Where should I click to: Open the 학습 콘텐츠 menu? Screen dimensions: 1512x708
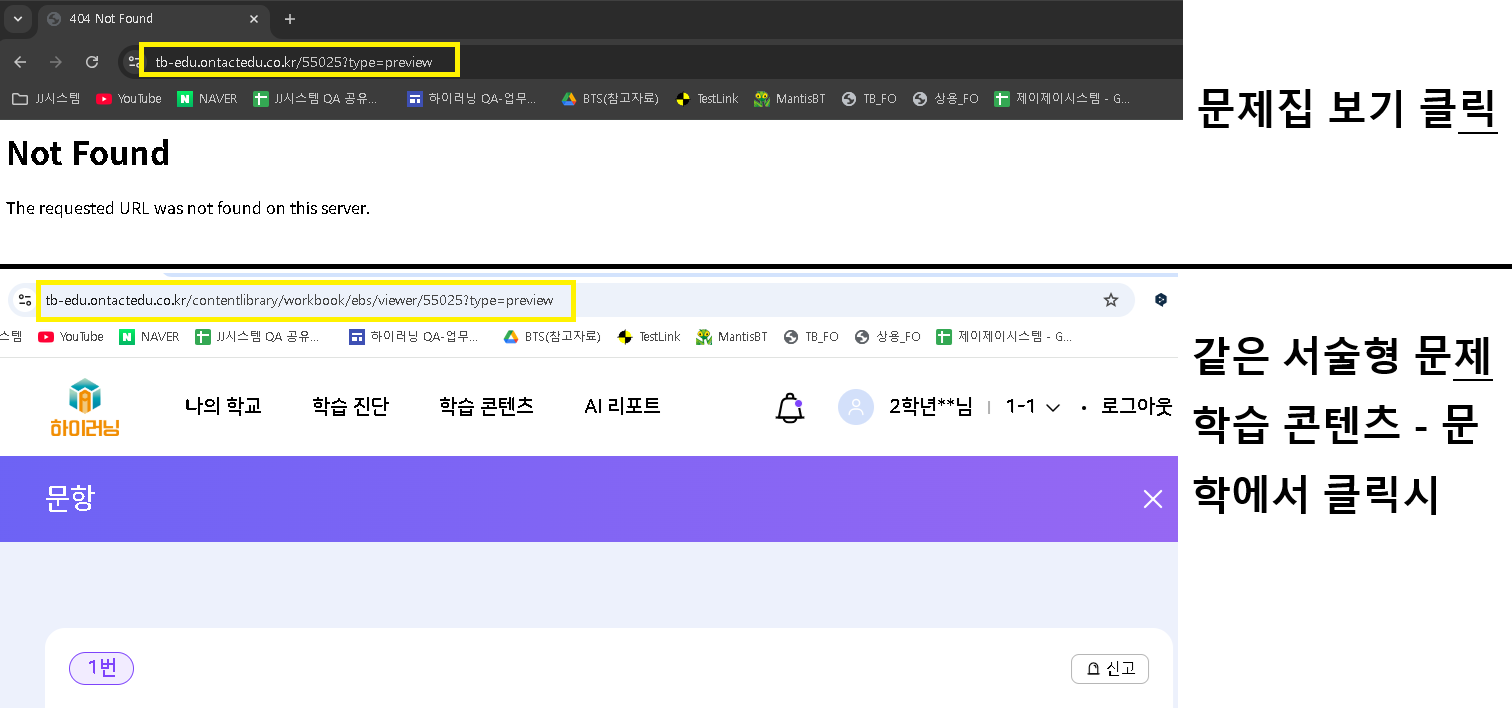486,406
